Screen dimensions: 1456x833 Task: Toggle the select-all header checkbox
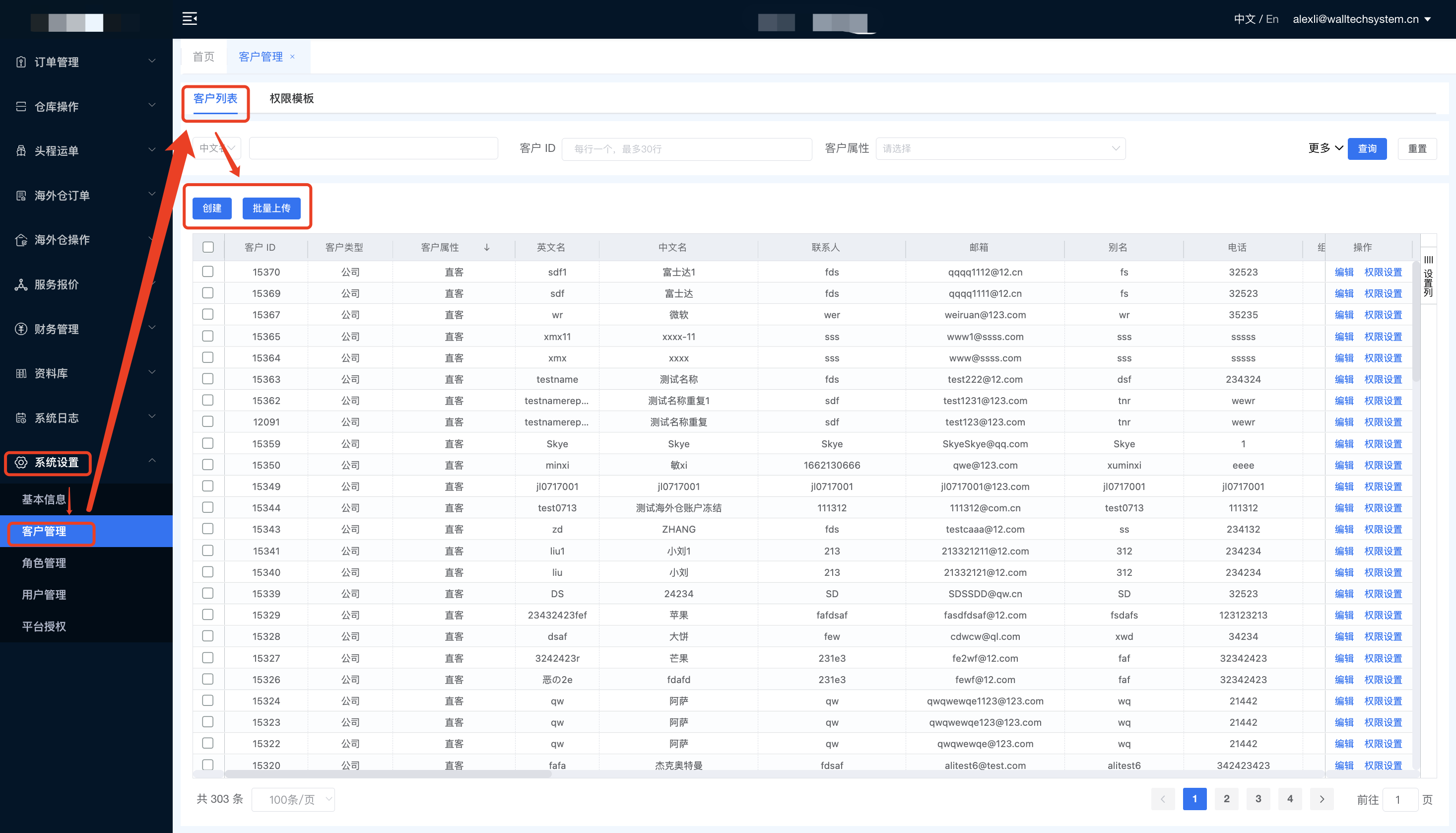[x=208, y=247]
